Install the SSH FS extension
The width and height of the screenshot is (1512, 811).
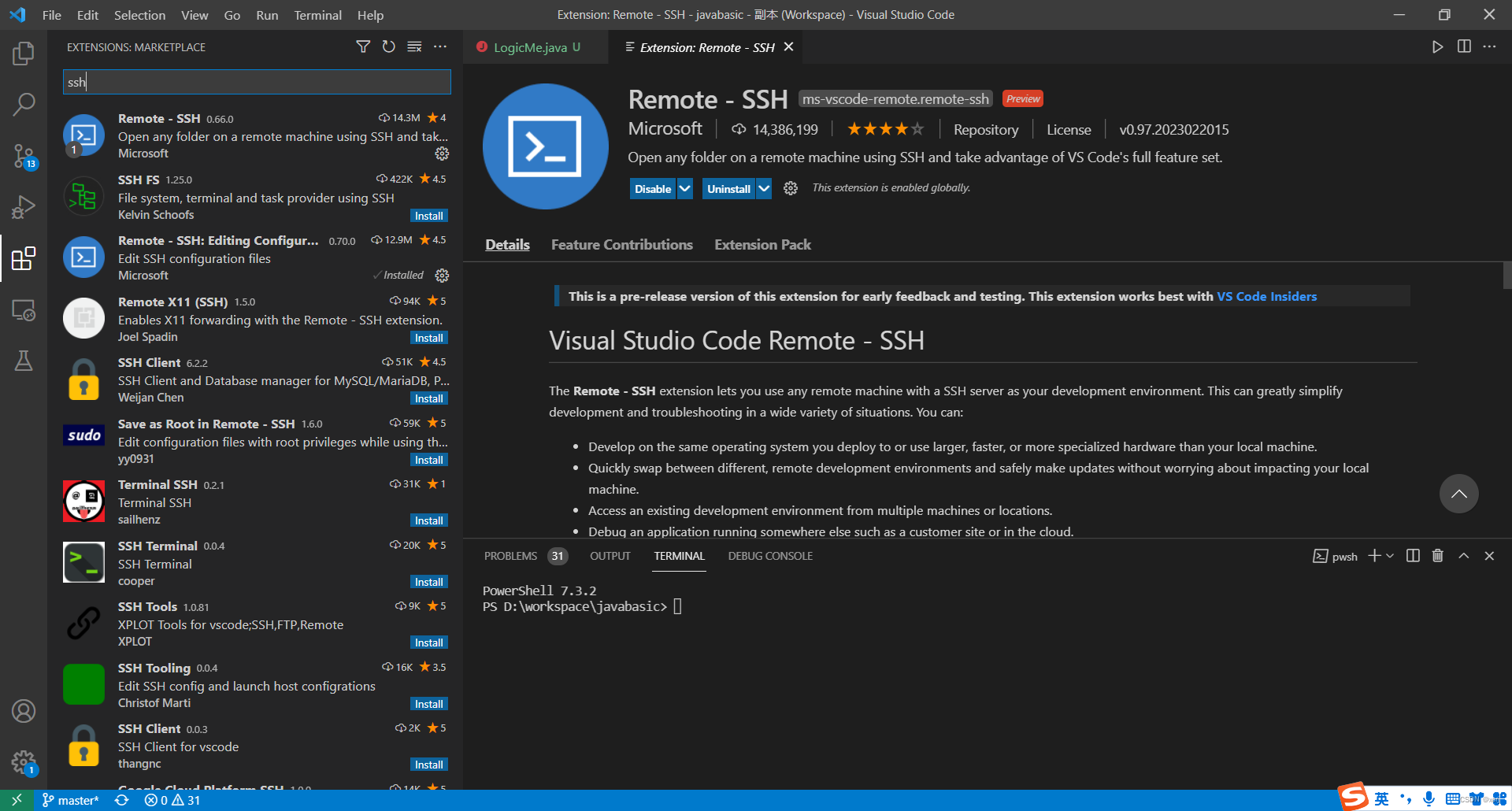tap(428, 215)
